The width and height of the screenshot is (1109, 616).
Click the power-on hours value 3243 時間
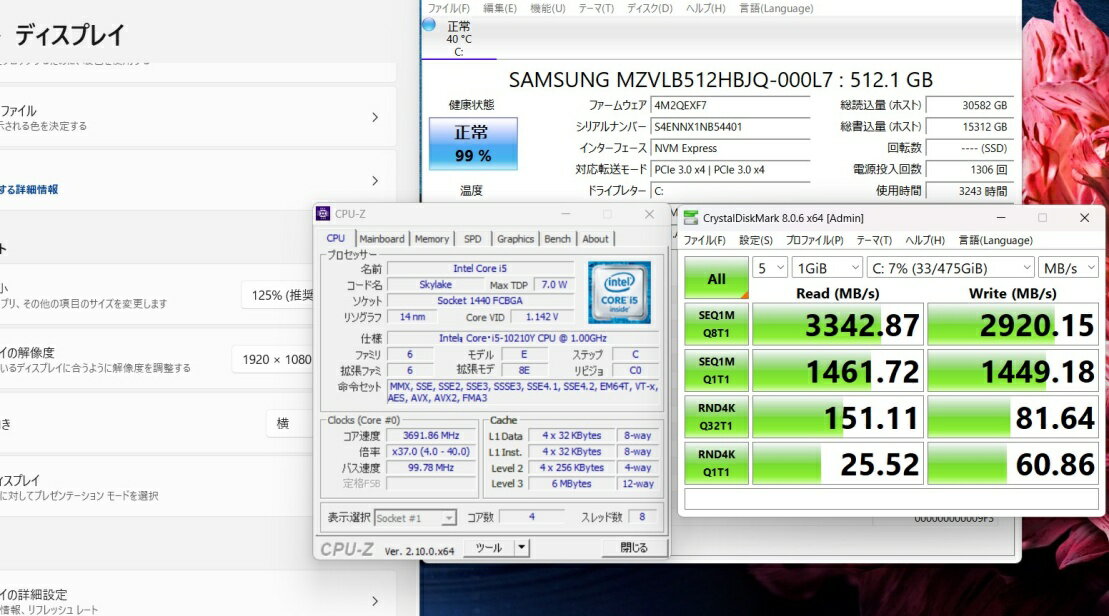(969, 191)
